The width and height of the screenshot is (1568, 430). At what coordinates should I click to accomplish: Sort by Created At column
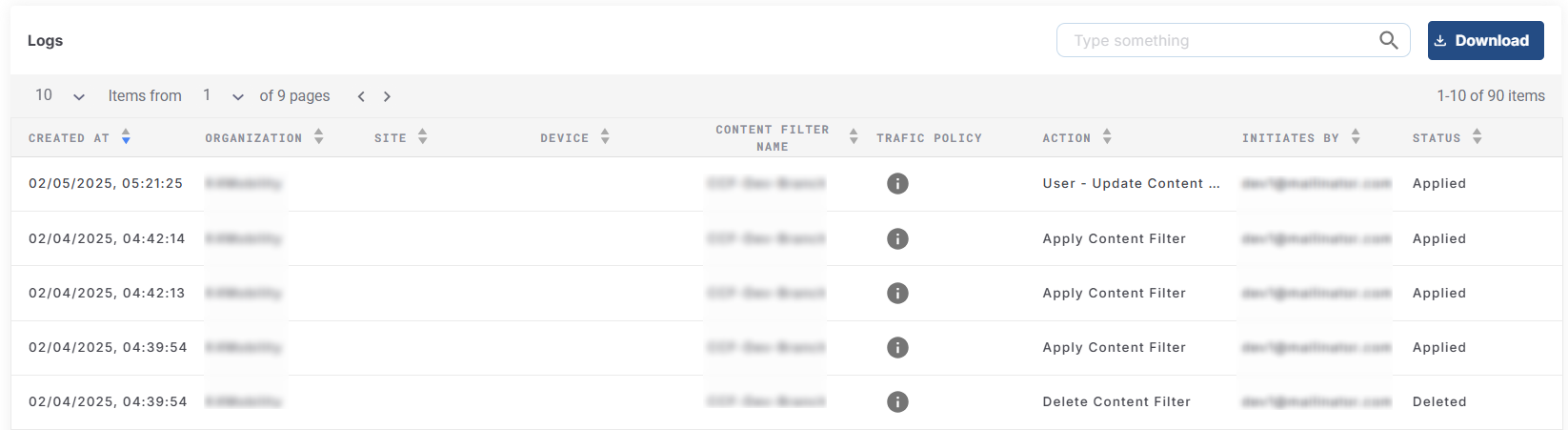[x=126, y=137]
